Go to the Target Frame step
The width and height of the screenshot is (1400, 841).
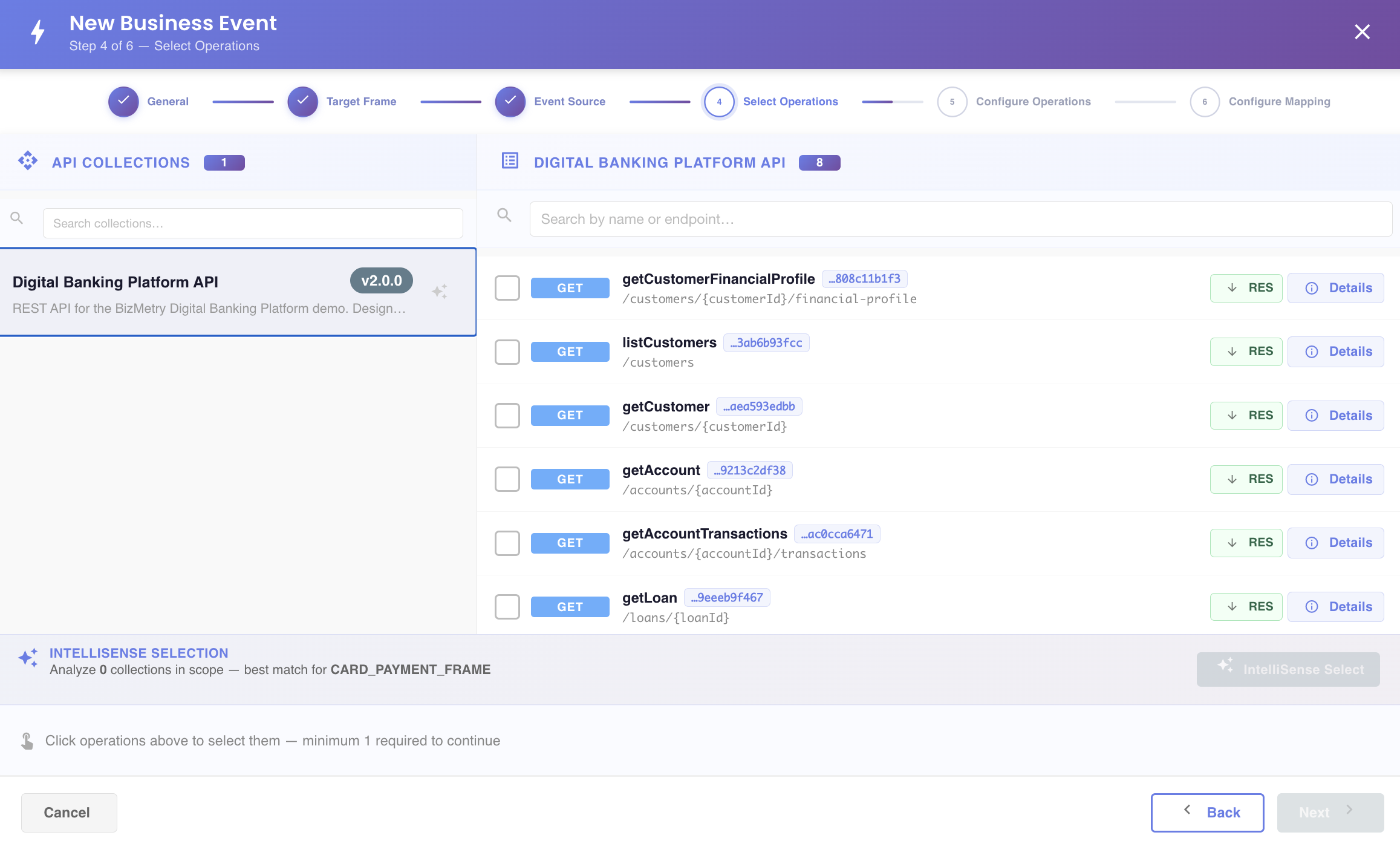click(342, 102)
